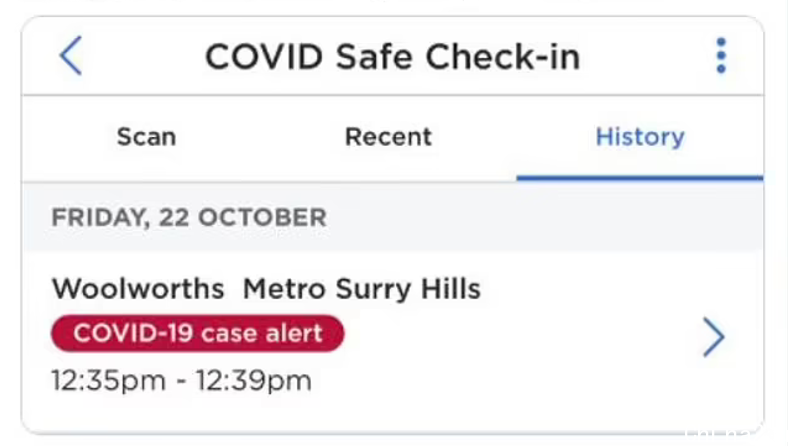Expand check-in details using blue arrow

pyautogui.click(x=714, y=337)
